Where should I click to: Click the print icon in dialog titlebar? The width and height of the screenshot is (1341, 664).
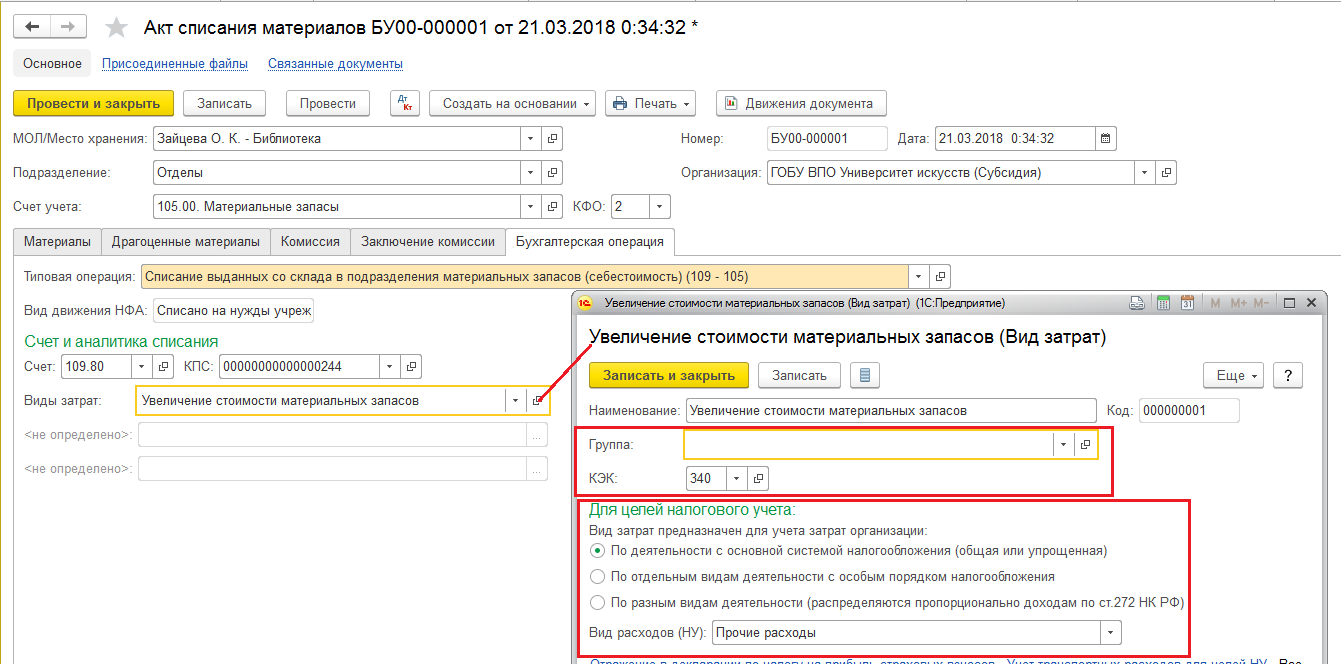click(1137, 303)
